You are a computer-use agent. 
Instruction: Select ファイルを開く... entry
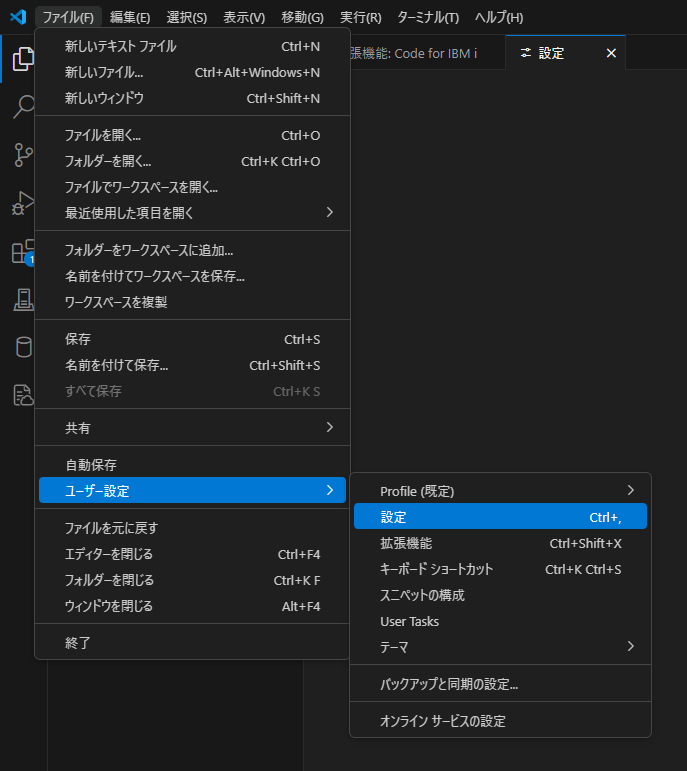pos(192,135)
